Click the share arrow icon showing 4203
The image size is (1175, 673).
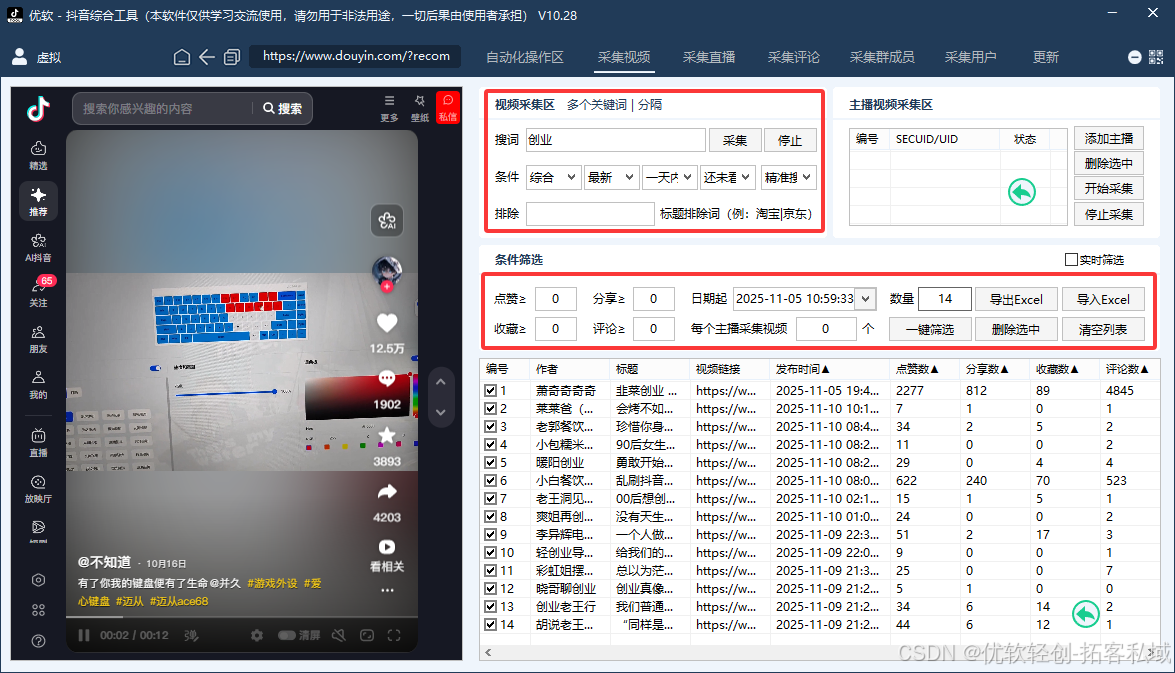[387, 492]
